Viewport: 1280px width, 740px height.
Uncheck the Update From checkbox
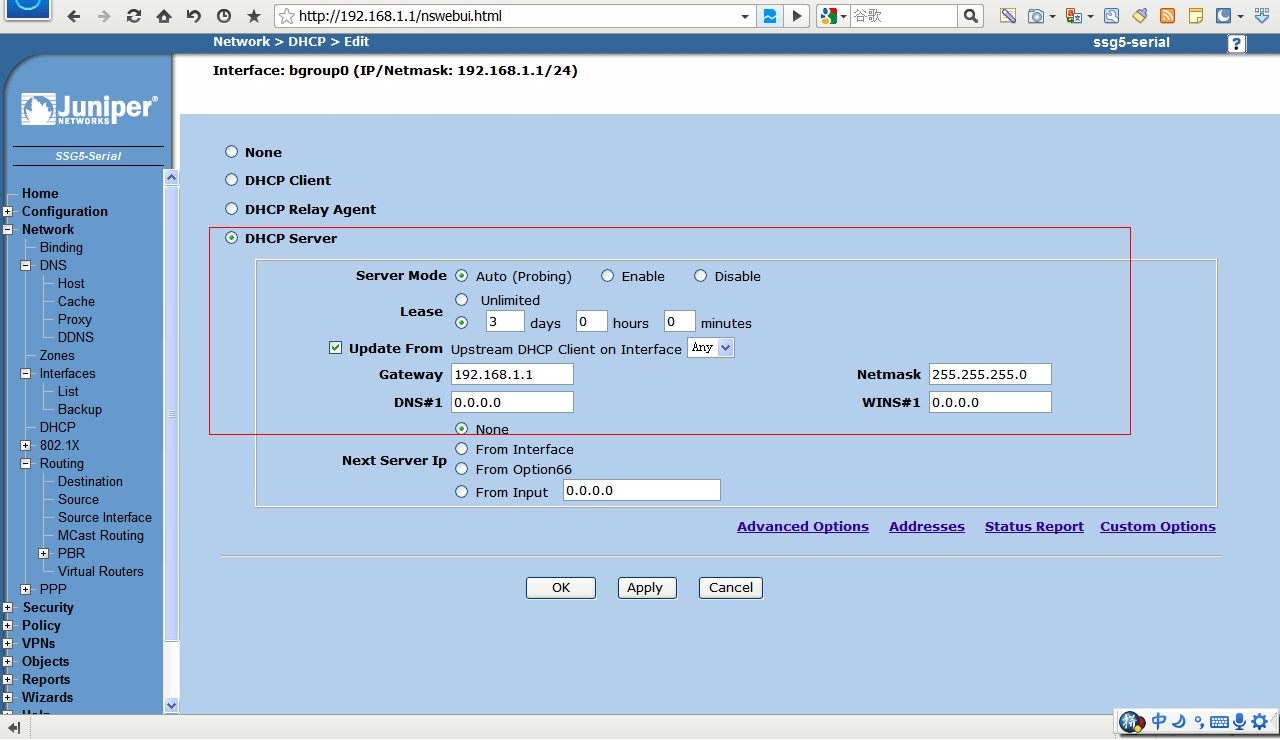pos(336,348)
